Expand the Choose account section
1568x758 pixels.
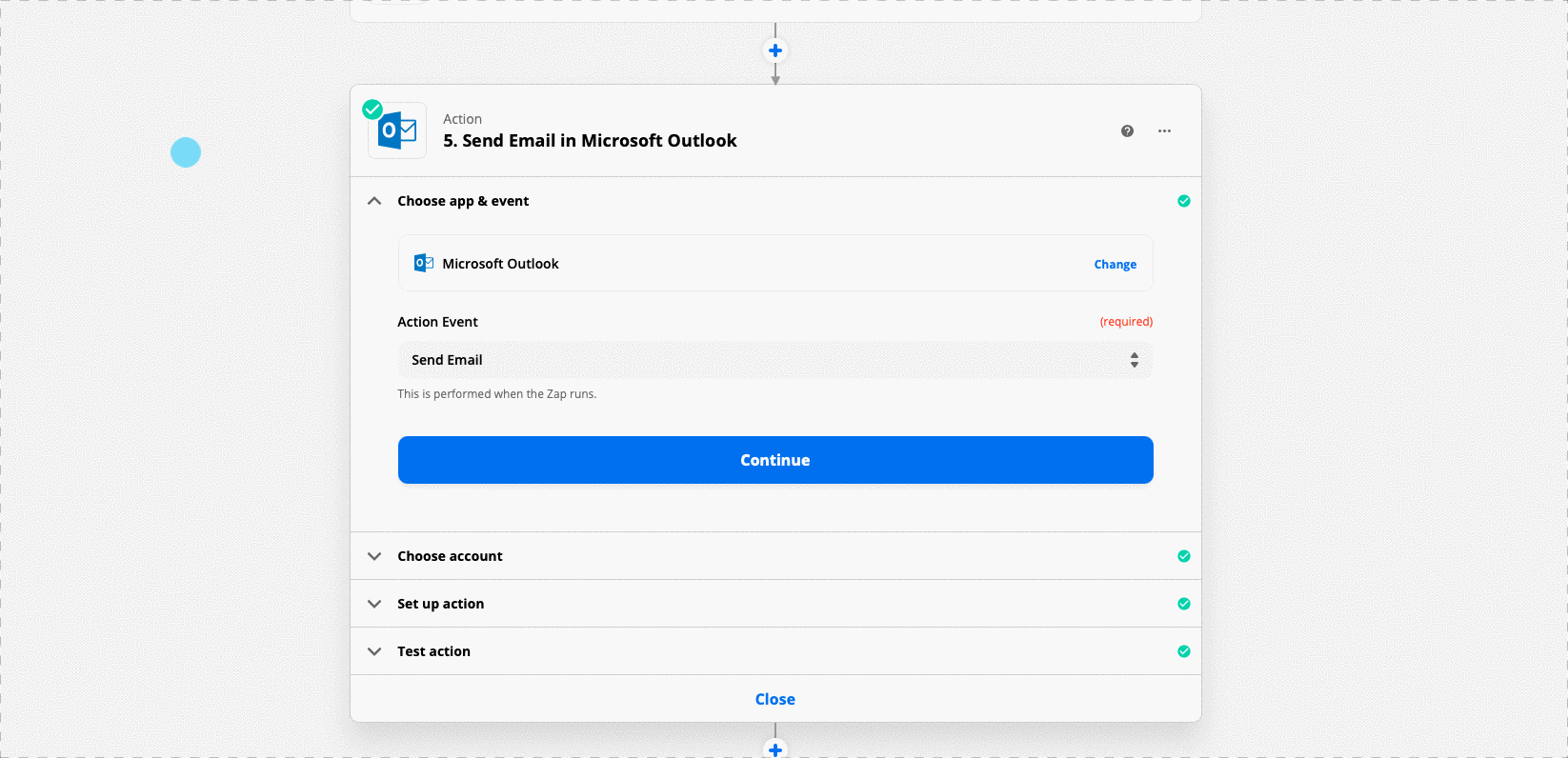(374, 556)
